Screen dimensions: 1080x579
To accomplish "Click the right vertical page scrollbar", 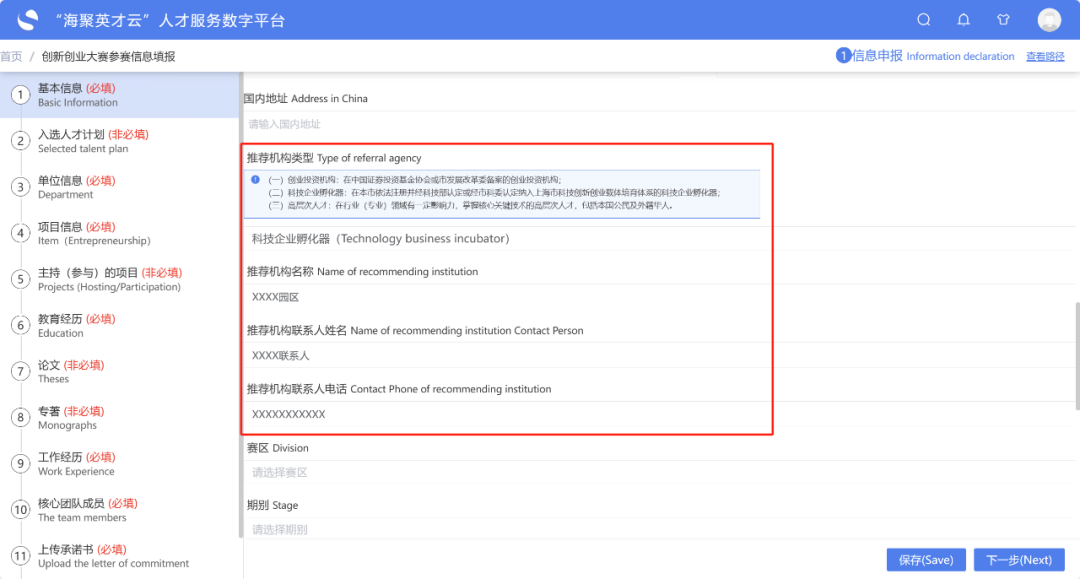I will coord(1076,355).
